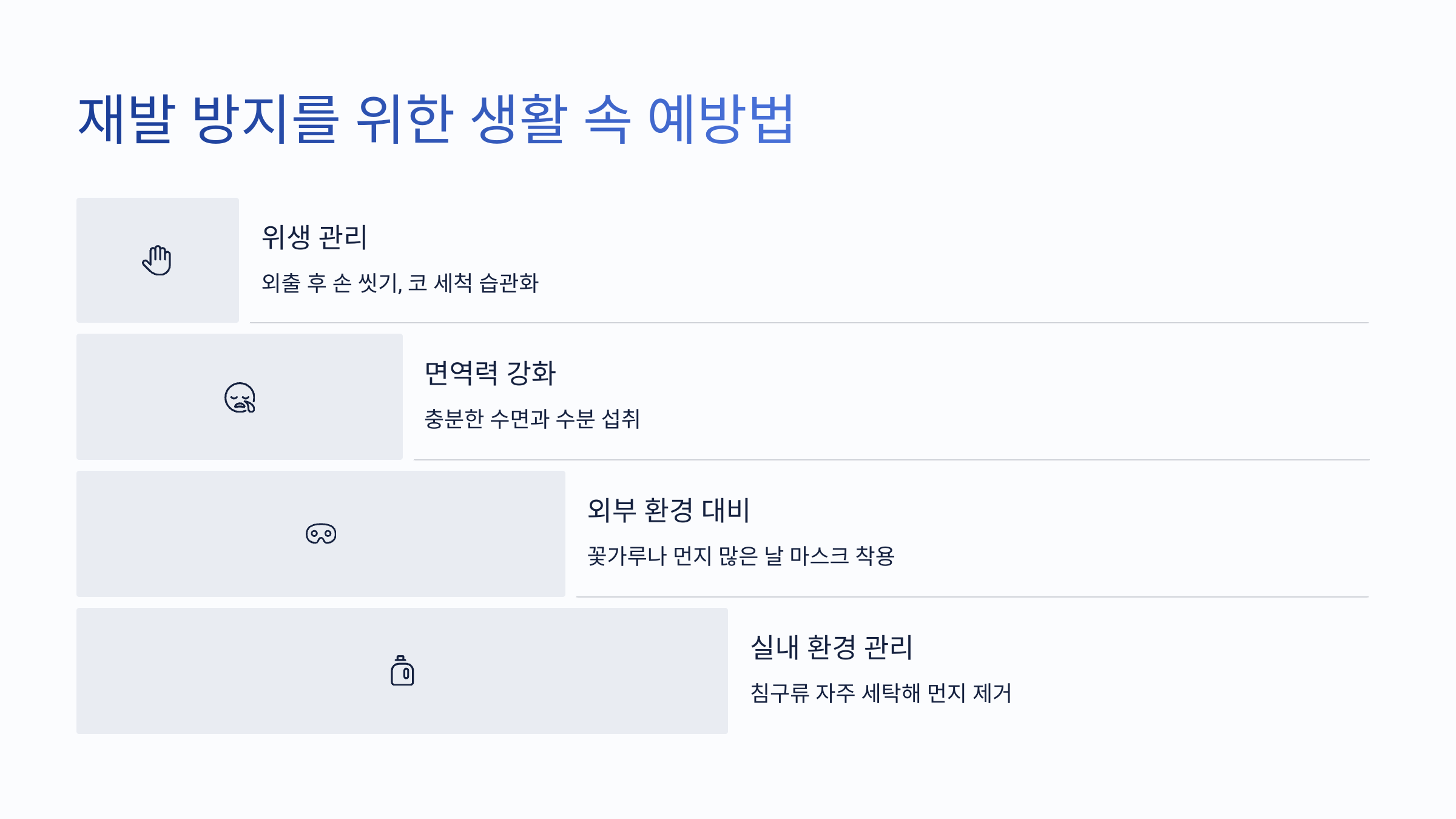Click the heading 외부 환경 대비
This screenshot has height=819, width=1456.
pyautogui.click(x=669, y=510)
